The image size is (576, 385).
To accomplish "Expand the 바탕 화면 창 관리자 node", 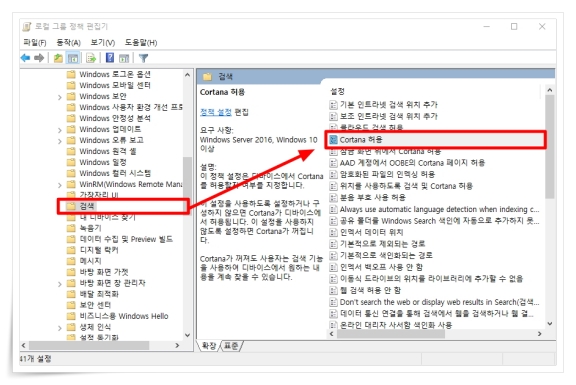I will click(x=60, y=284).
